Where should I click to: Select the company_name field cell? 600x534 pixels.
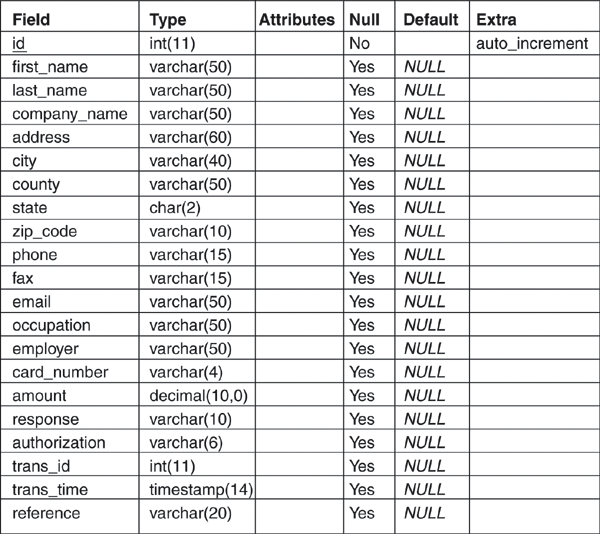(63, 114)
